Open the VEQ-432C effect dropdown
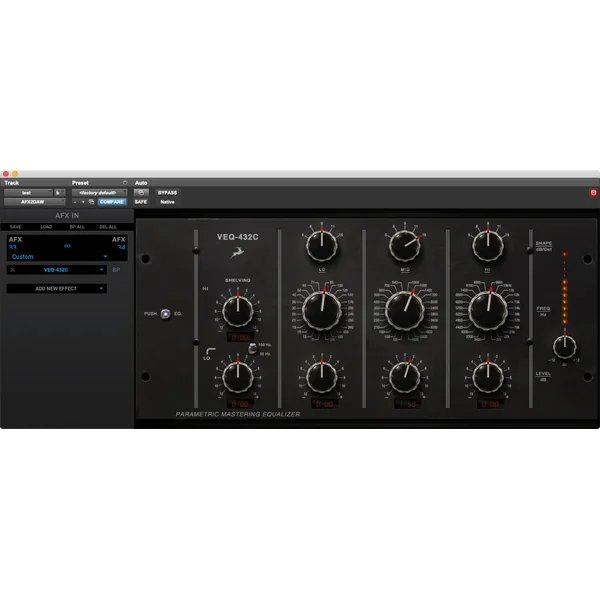The width and height of the screenshot is (600, 600). point(56,270)
